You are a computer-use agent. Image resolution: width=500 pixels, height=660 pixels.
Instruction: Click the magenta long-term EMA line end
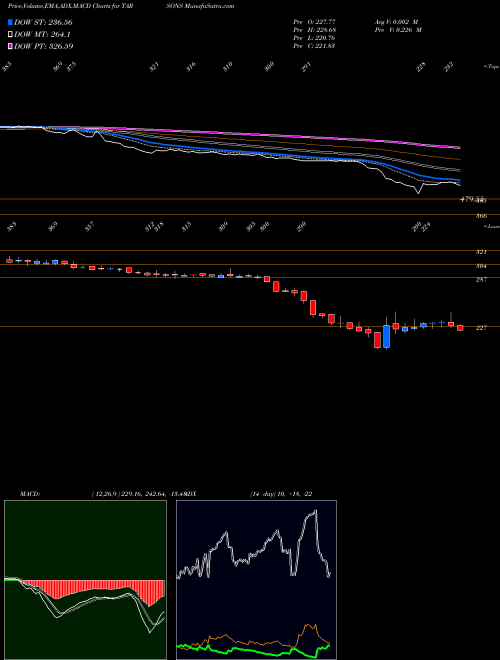pyautogui.click(x=459, y=148)
